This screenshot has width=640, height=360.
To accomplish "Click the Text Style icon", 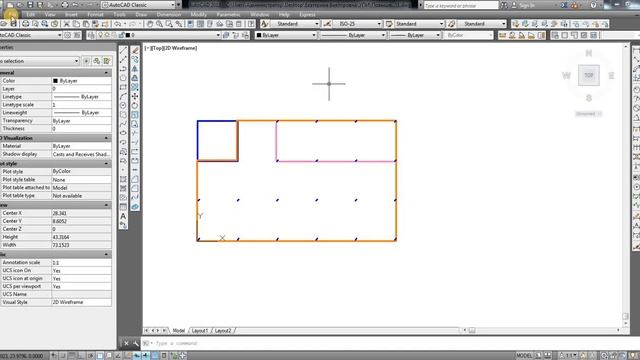I will pos(265,24).
